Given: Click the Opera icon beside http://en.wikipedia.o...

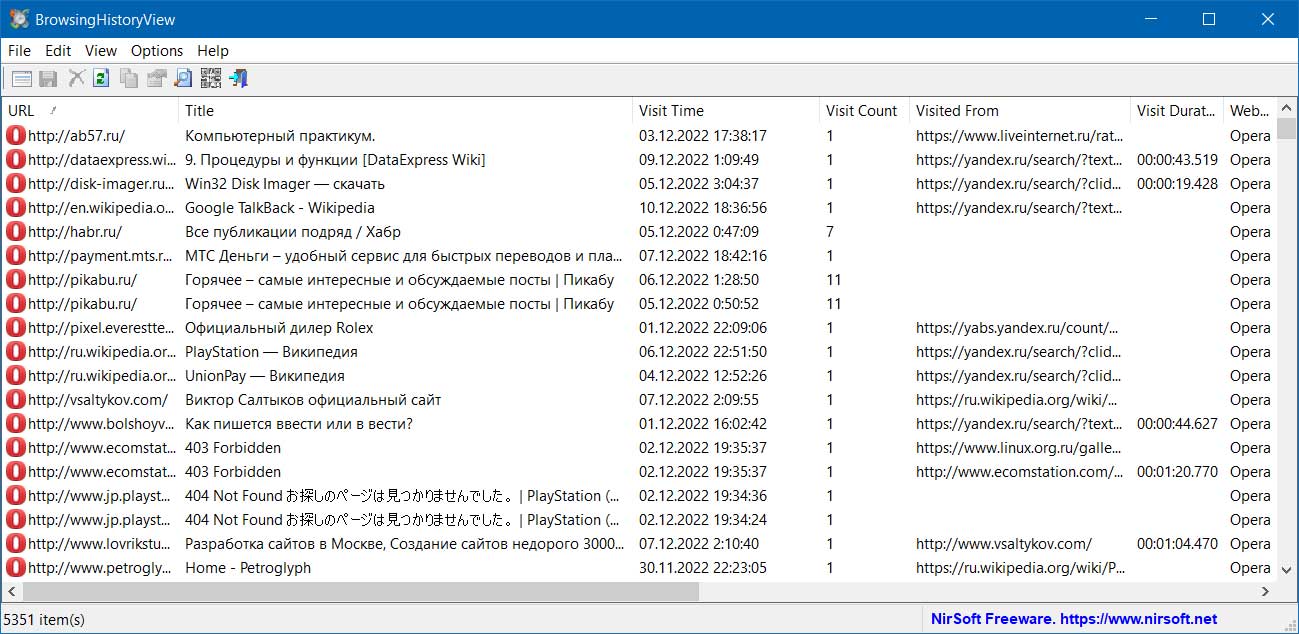Looking at the screenshot, I should point(16,207).
